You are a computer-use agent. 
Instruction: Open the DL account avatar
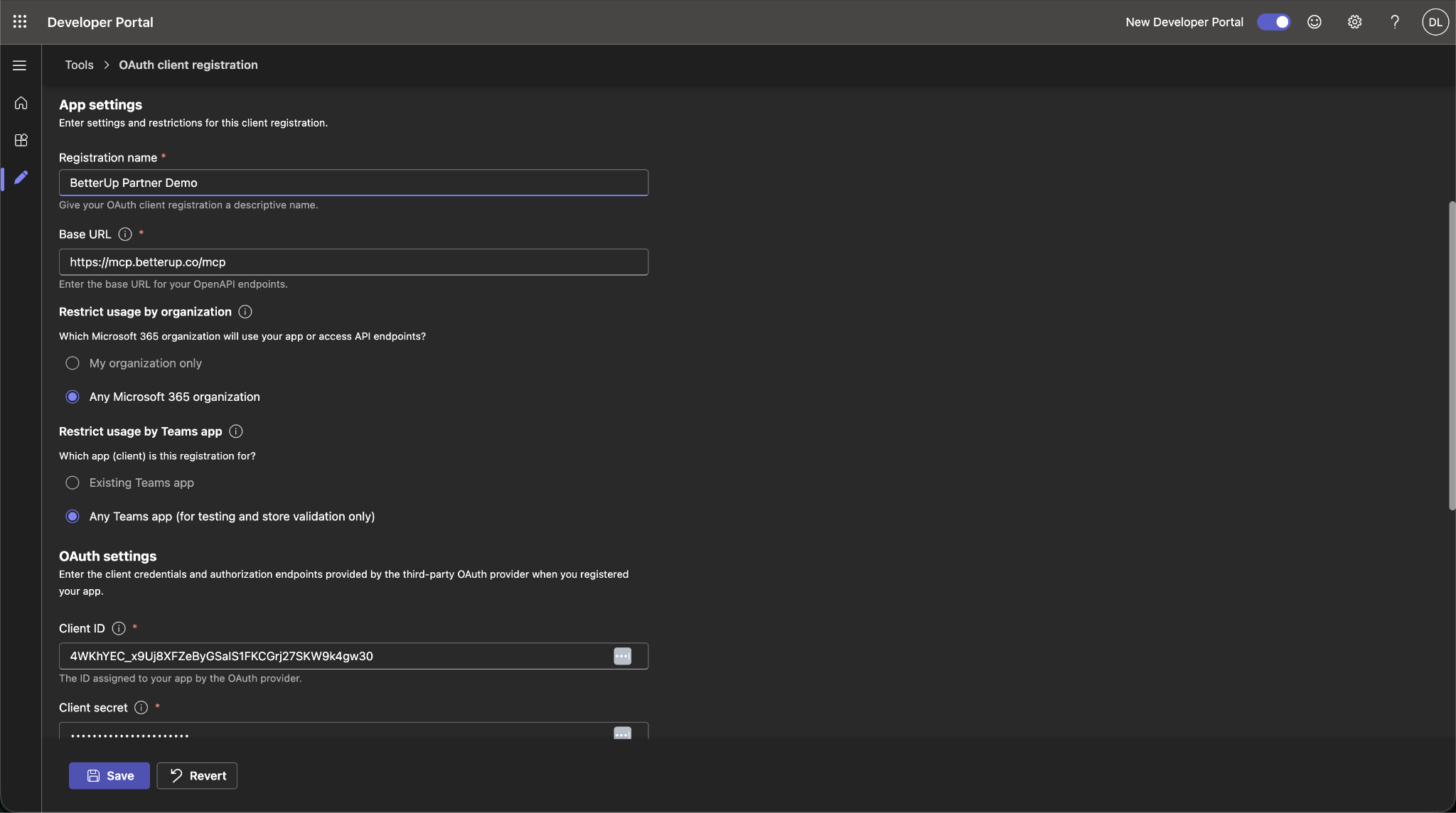pyautogui.click(x=1435, y=22)
